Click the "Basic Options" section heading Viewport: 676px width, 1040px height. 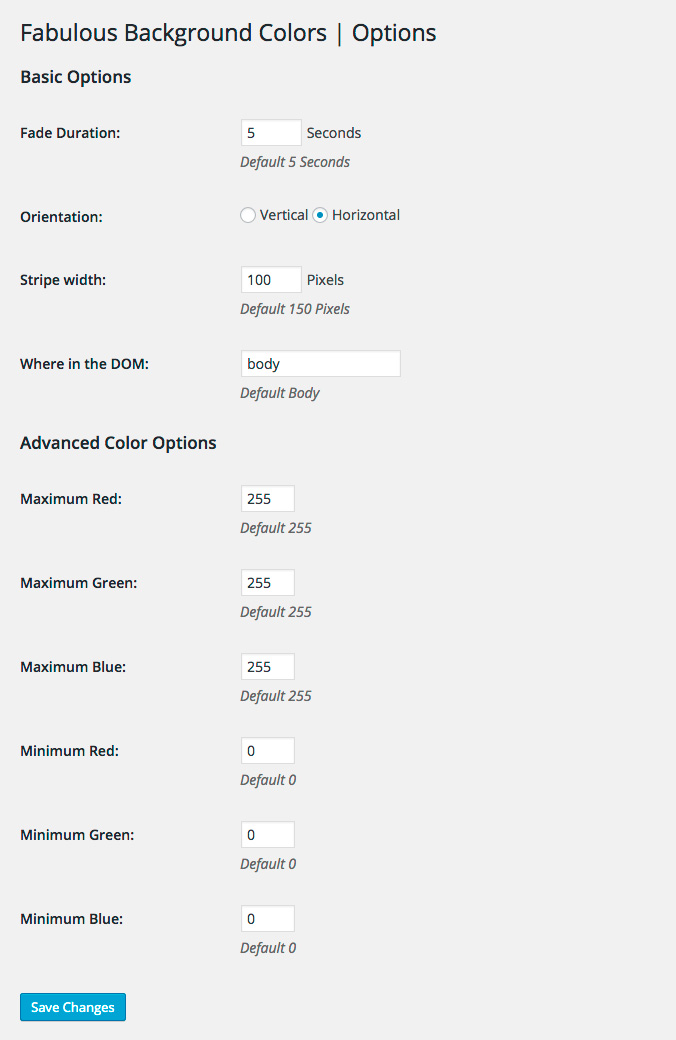(76, 77)
